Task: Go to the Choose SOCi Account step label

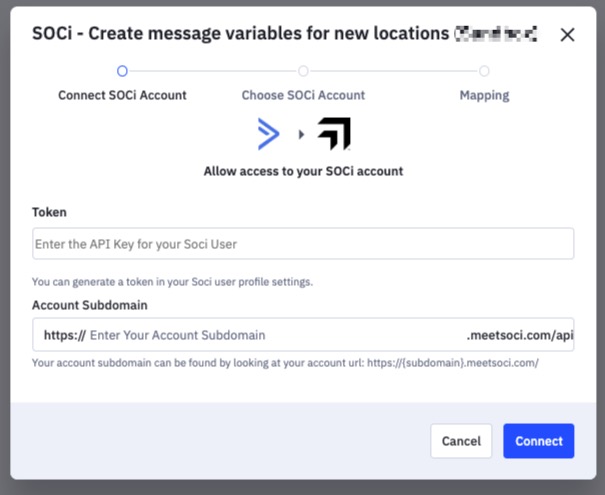Action: coord(303,96)
